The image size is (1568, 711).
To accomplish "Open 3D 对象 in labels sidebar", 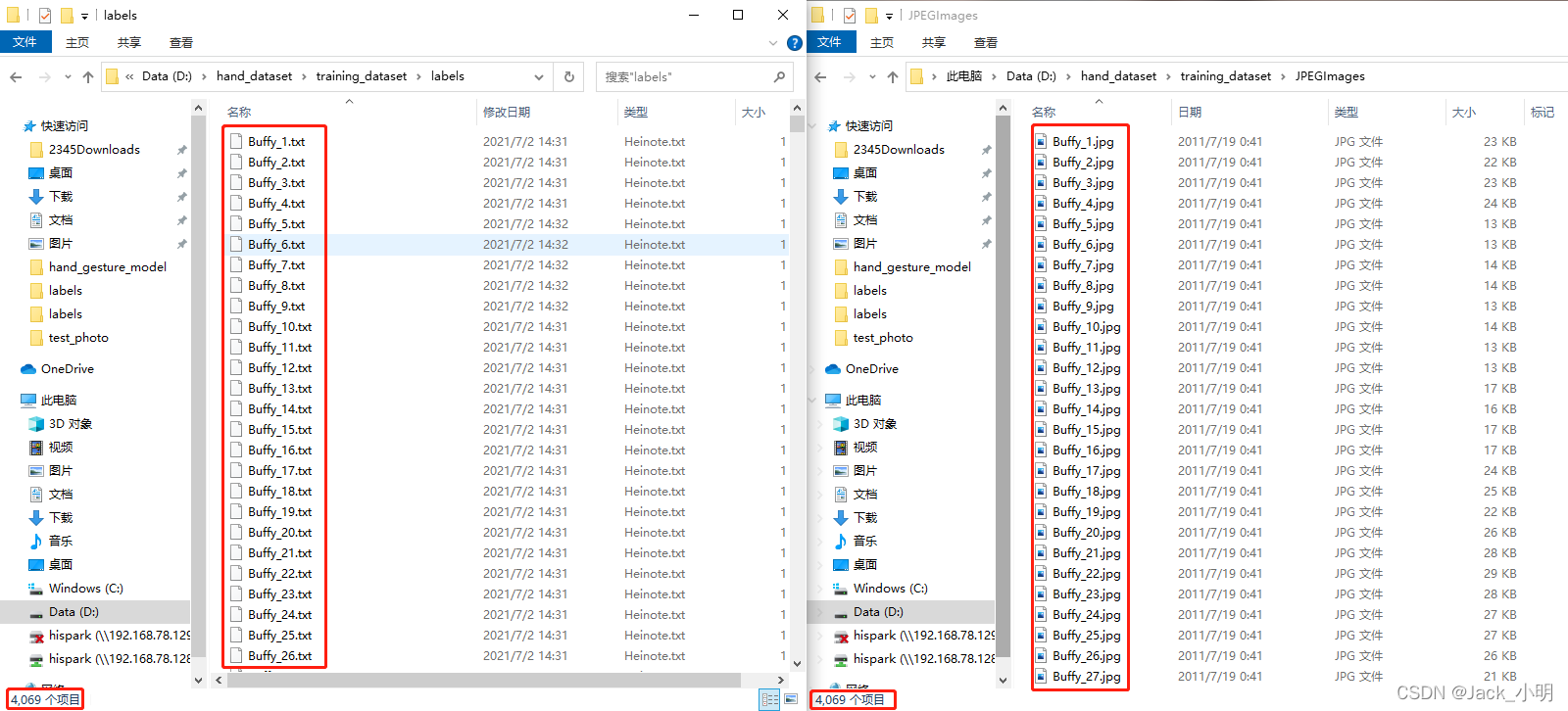I will [71, 423].
